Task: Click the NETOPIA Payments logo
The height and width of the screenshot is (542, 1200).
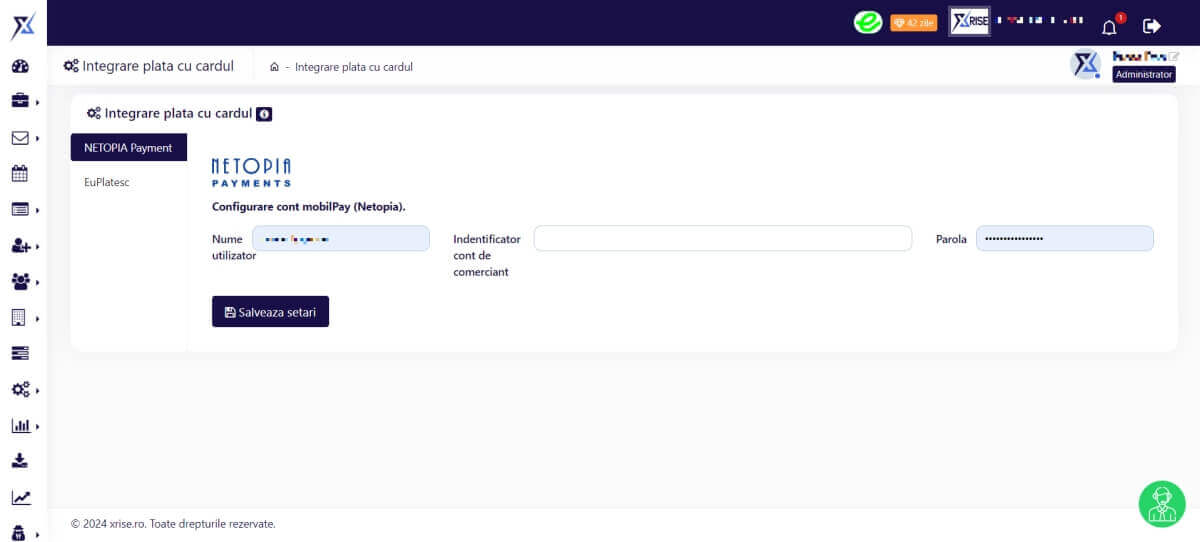Action: tap(251, 172)
